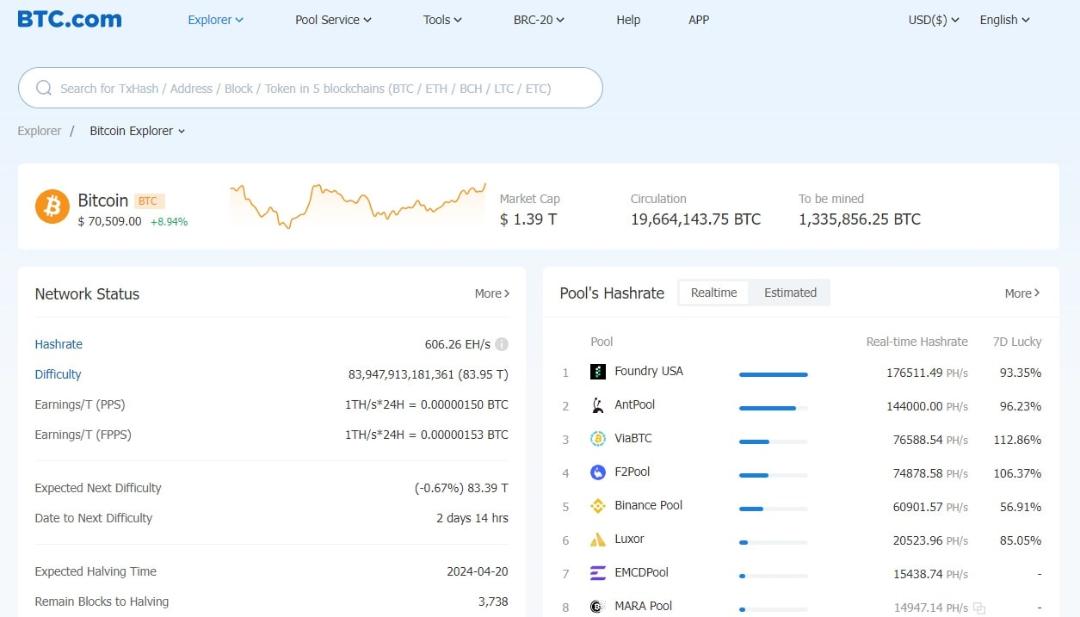The image size is (1080, 617).
Task: Click the 606.26 EH/s hashrate value
Action: tap(457, 344)
